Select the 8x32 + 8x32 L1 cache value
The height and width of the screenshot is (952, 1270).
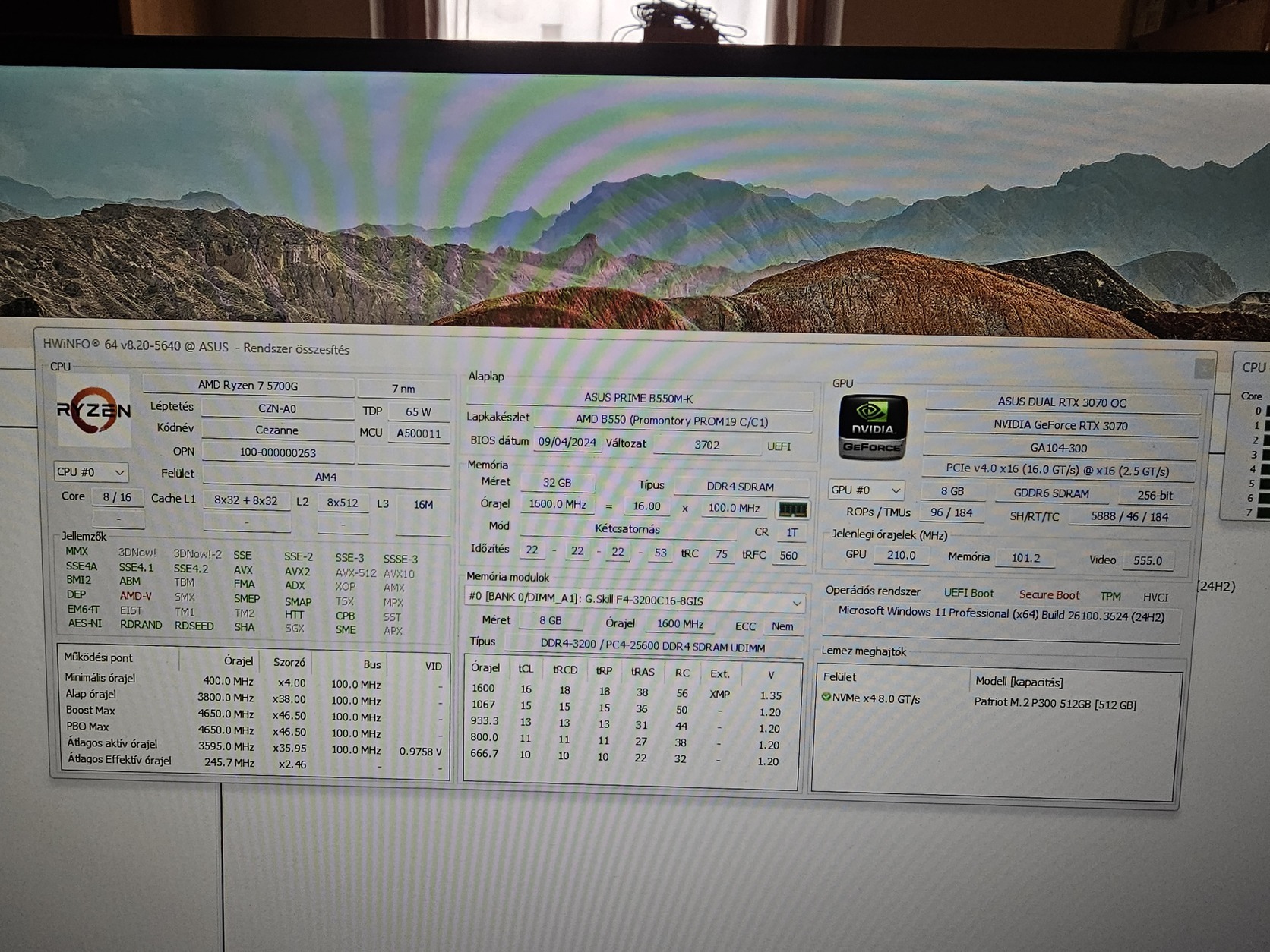[246, 501]
